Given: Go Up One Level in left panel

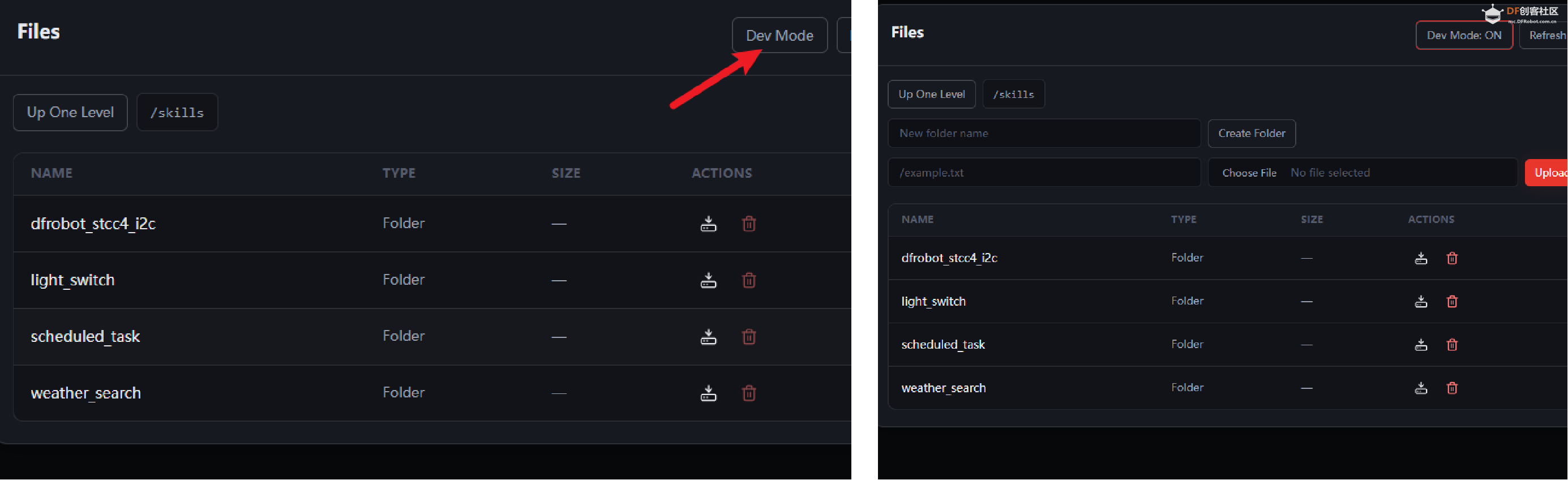Looking at the screenshot, I should 70,113.
